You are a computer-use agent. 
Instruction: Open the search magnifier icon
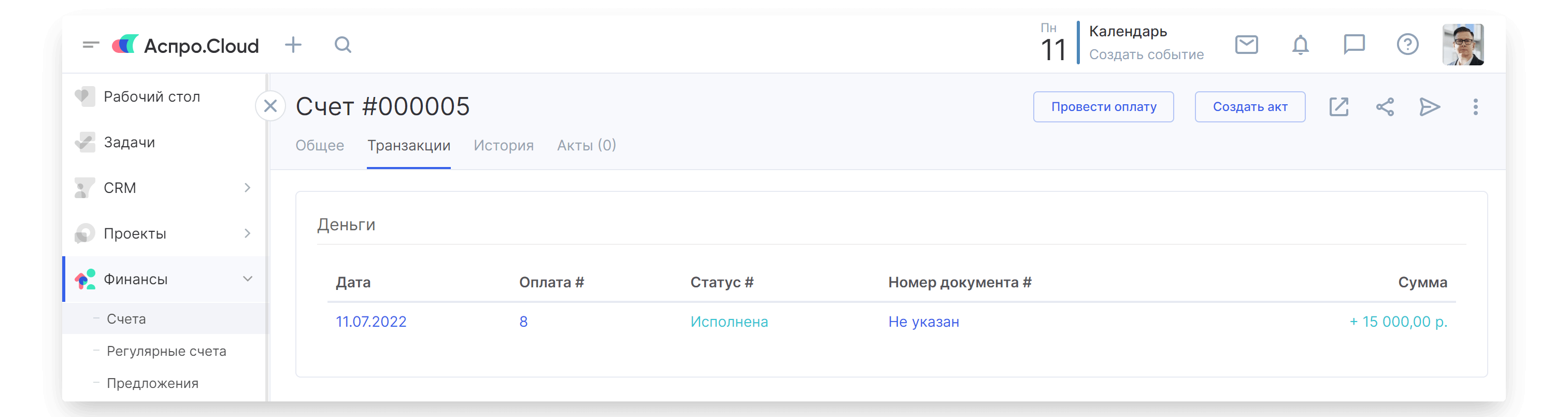pos(343,45)
